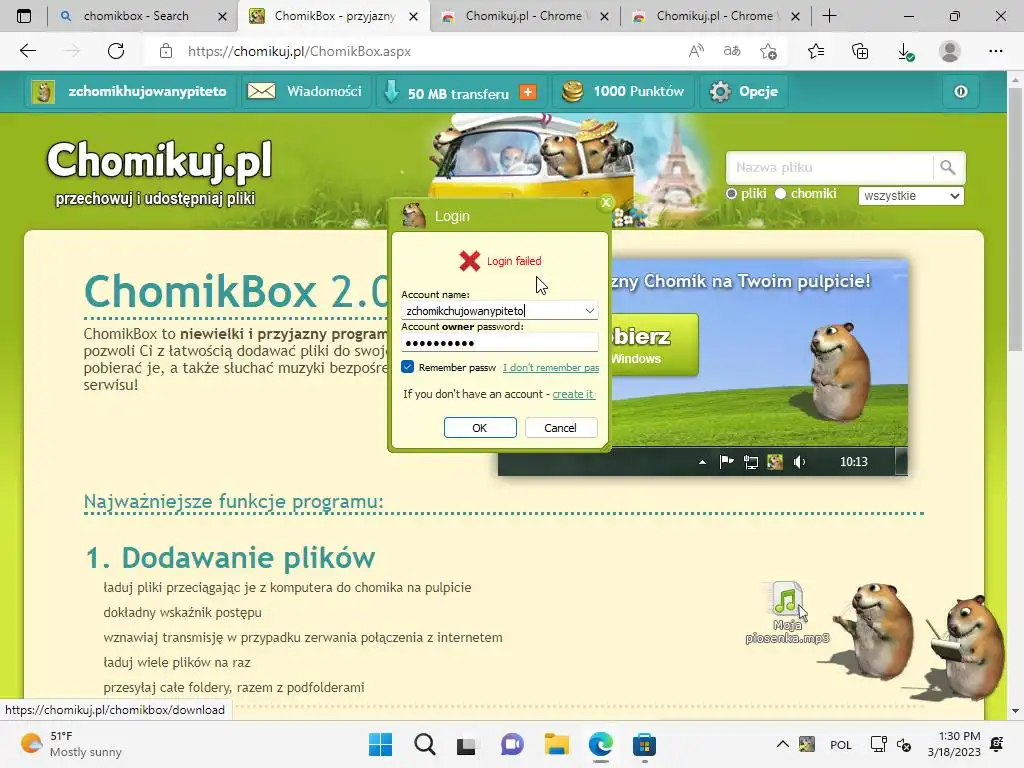Image resolution: width=1024 pixels, height=768 pixels.
Task: Open taskbar Search magnifier
Action: click(424, 744)
